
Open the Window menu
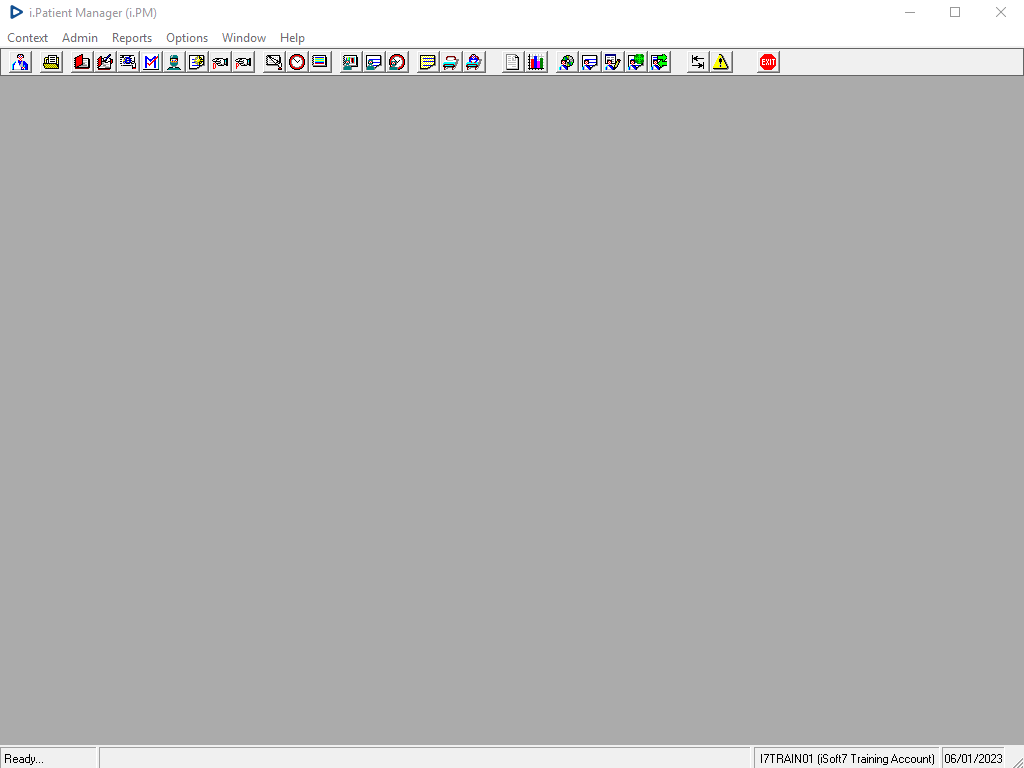click(x=244, y=38)
